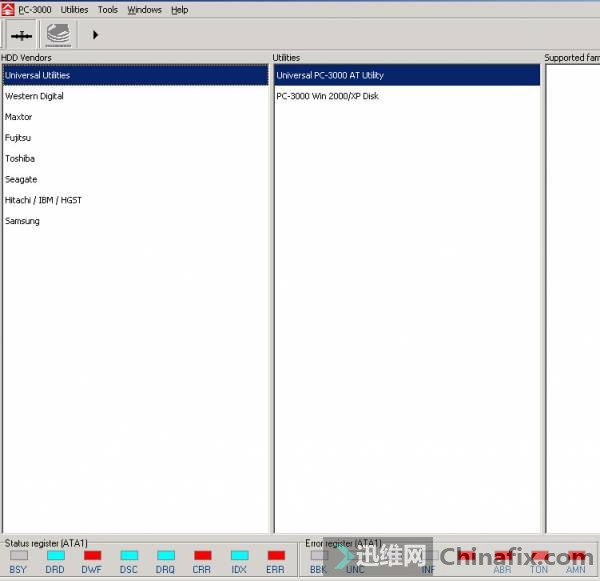Open the Windows menu
Screen dimensions: 600x581
click(x=144, y=10)
